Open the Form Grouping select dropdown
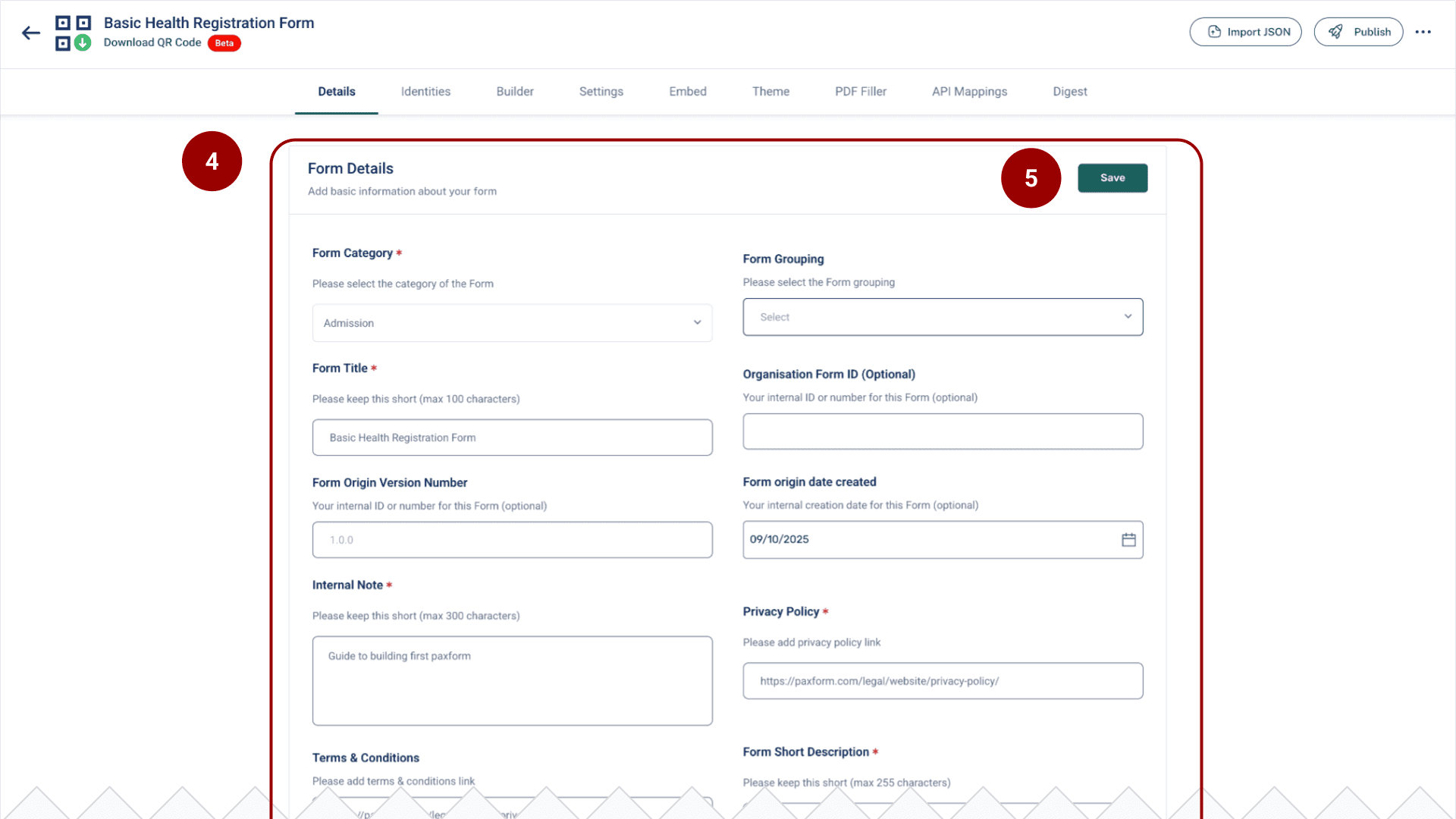The height and width of the screenshot is (819, 1456). pos(942,317)
